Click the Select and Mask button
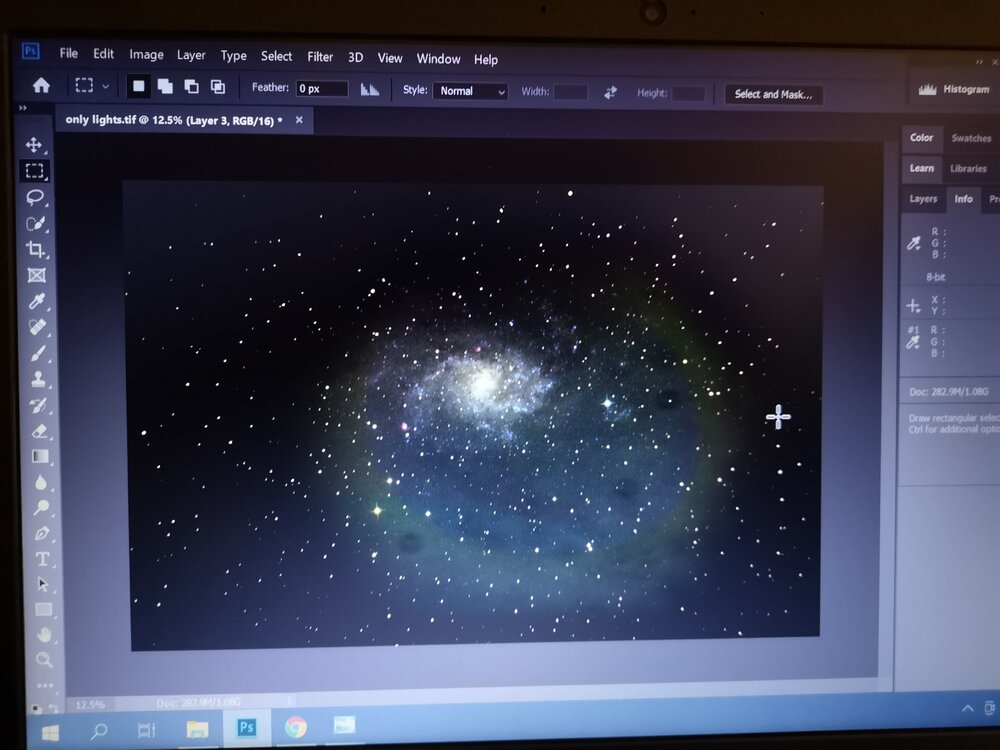Screen dimensions: 1000x750 click(773, 95)
